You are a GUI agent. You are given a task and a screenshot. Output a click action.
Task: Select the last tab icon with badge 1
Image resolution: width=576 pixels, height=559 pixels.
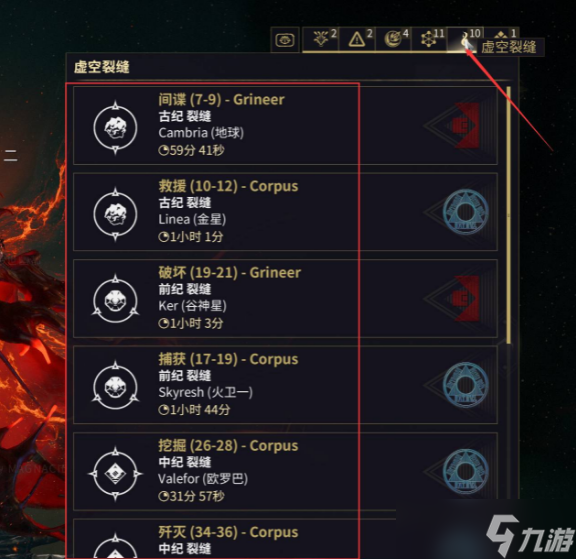click(x=501, y=37)
